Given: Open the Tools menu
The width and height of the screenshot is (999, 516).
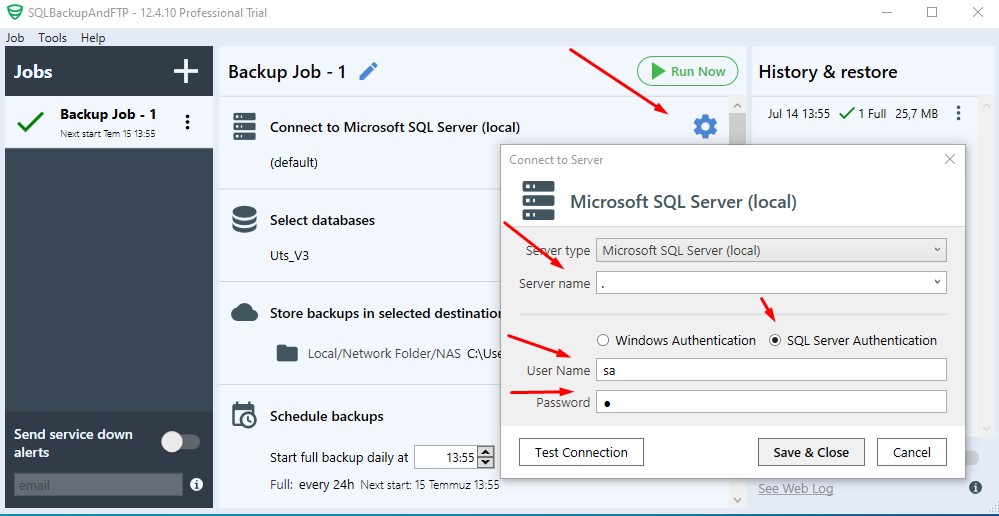Looking at the screenshot, I should [x=52, y=38].
